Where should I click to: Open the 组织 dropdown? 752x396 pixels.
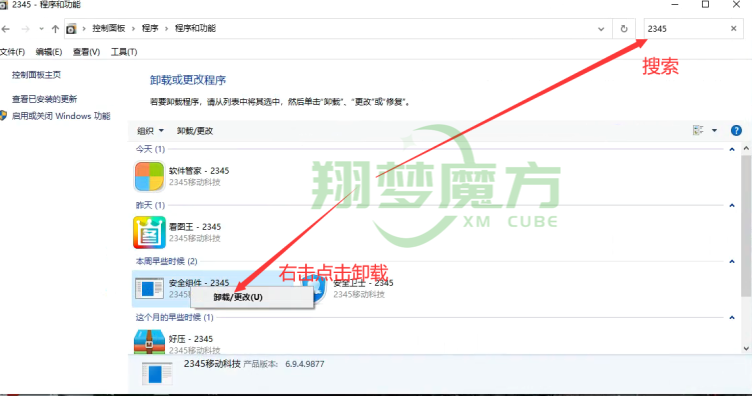point(150,131)
